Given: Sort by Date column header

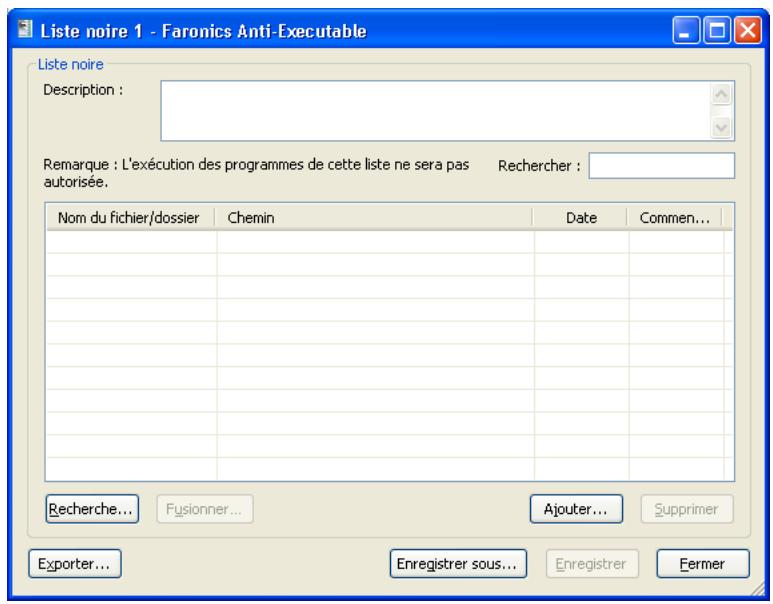Looking at the screenshot, I should (580, 217).
